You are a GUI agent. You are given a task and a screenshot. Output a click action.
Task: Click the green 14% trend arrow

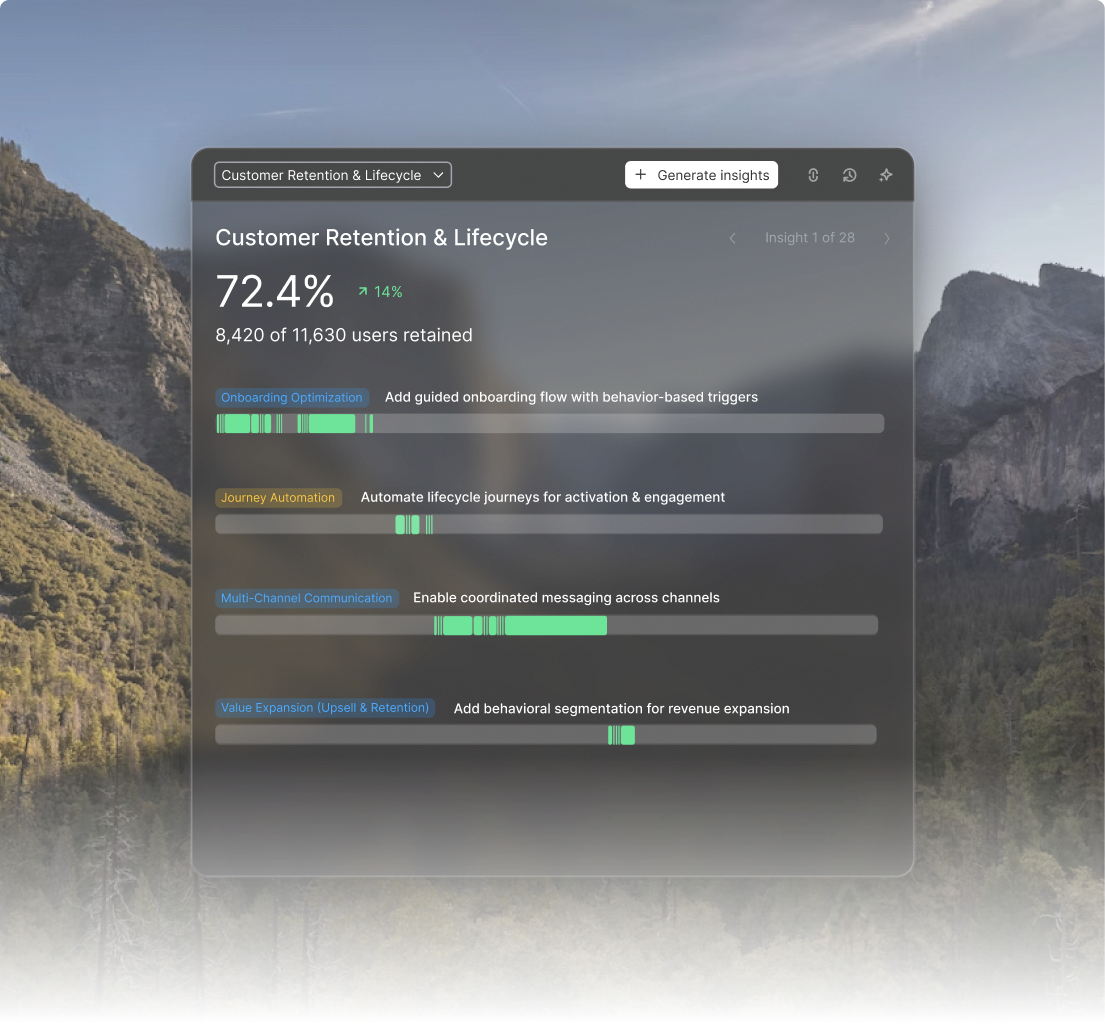(363, 292)
